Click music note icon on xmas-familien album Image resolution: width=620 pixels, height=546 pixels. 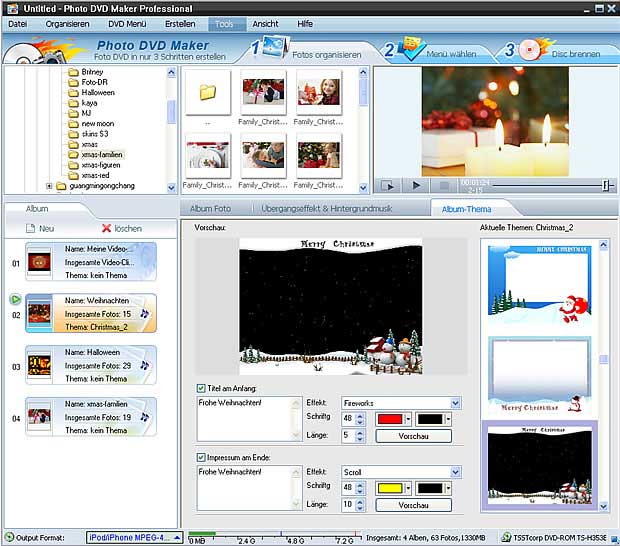point(145,417)
